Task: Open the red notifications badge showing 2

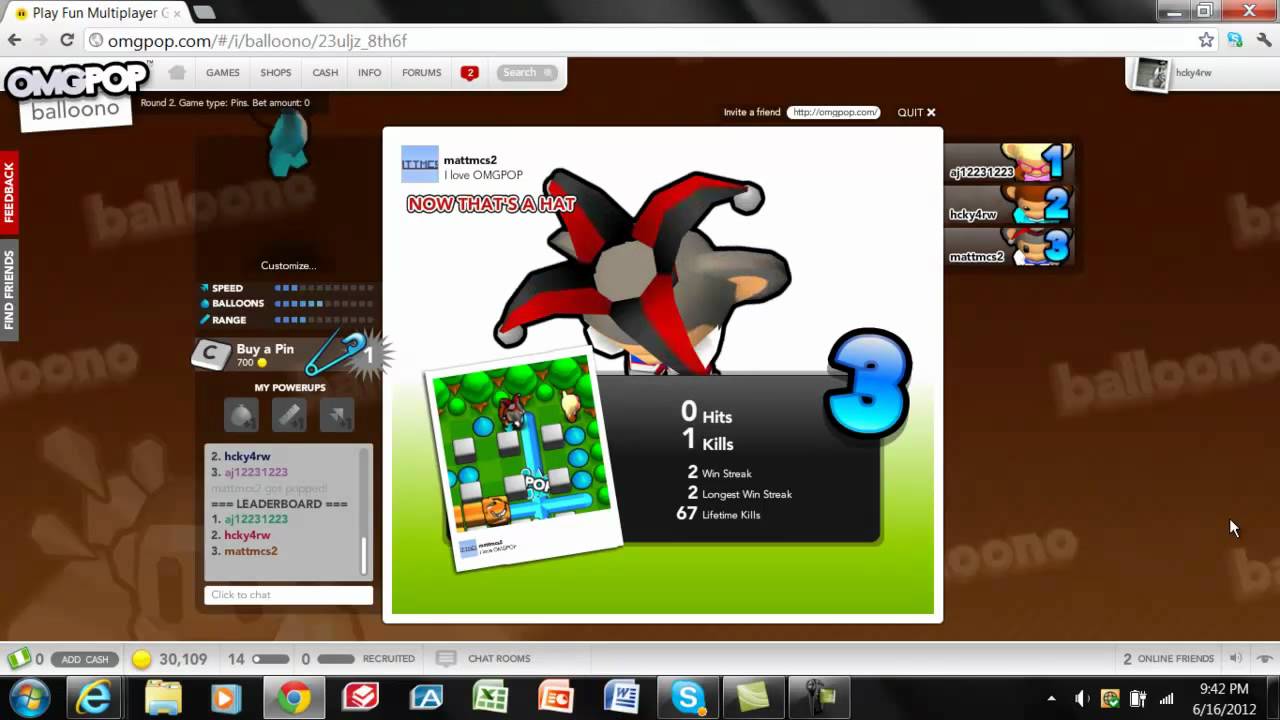Action: pyautogui.click(x=469, y=73)
